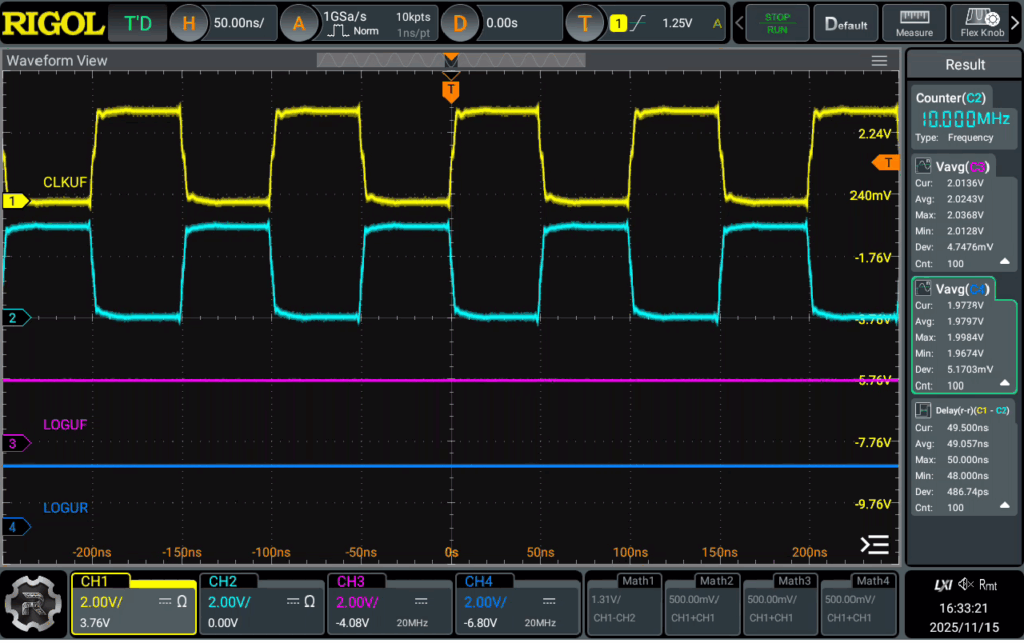Click channel 1 ground marker
Viewport: 1024px width, 643px height.
(x=16, y=201)
